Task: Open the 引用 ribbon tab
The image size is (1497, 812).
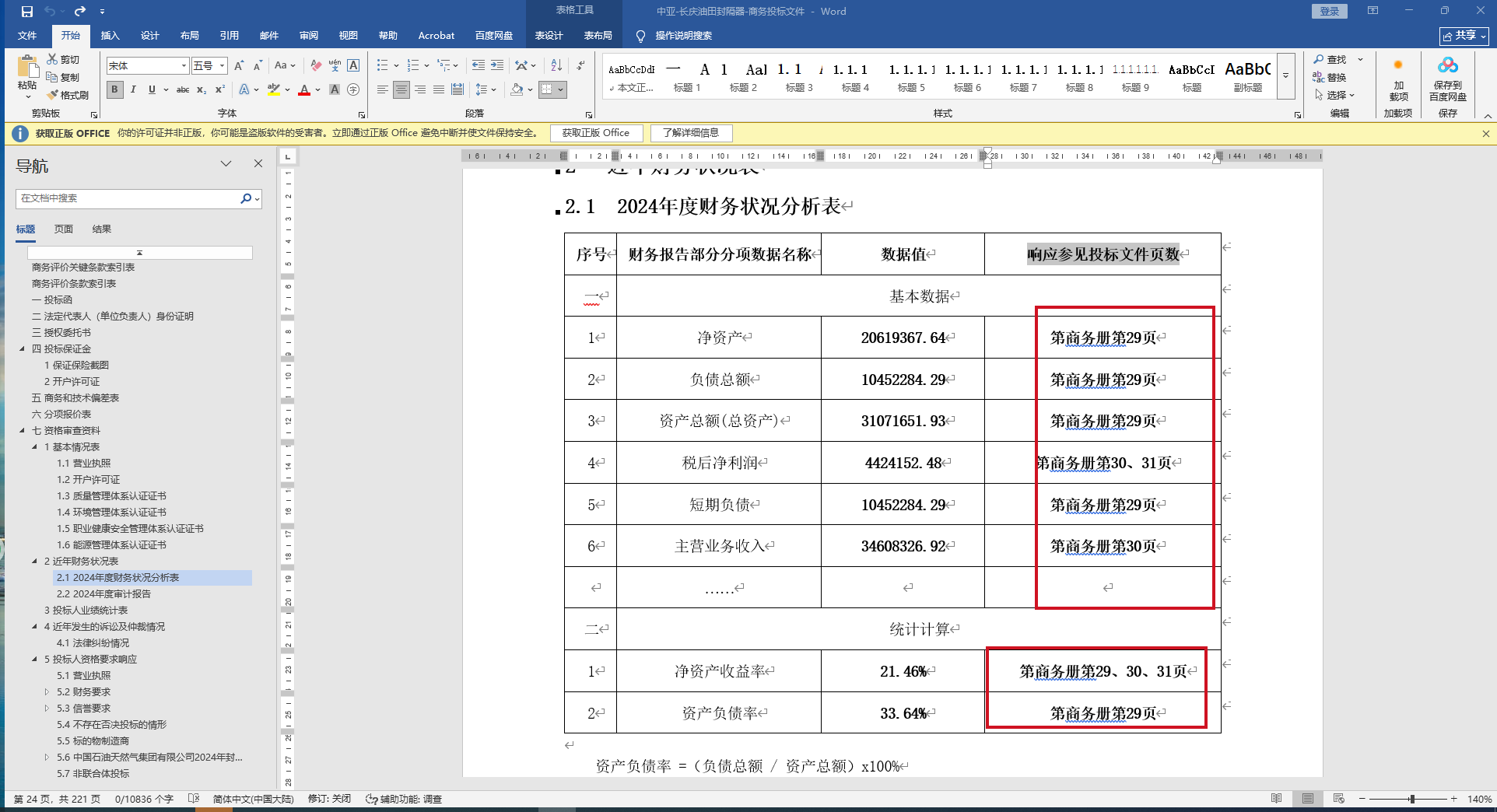Action: 229,35
